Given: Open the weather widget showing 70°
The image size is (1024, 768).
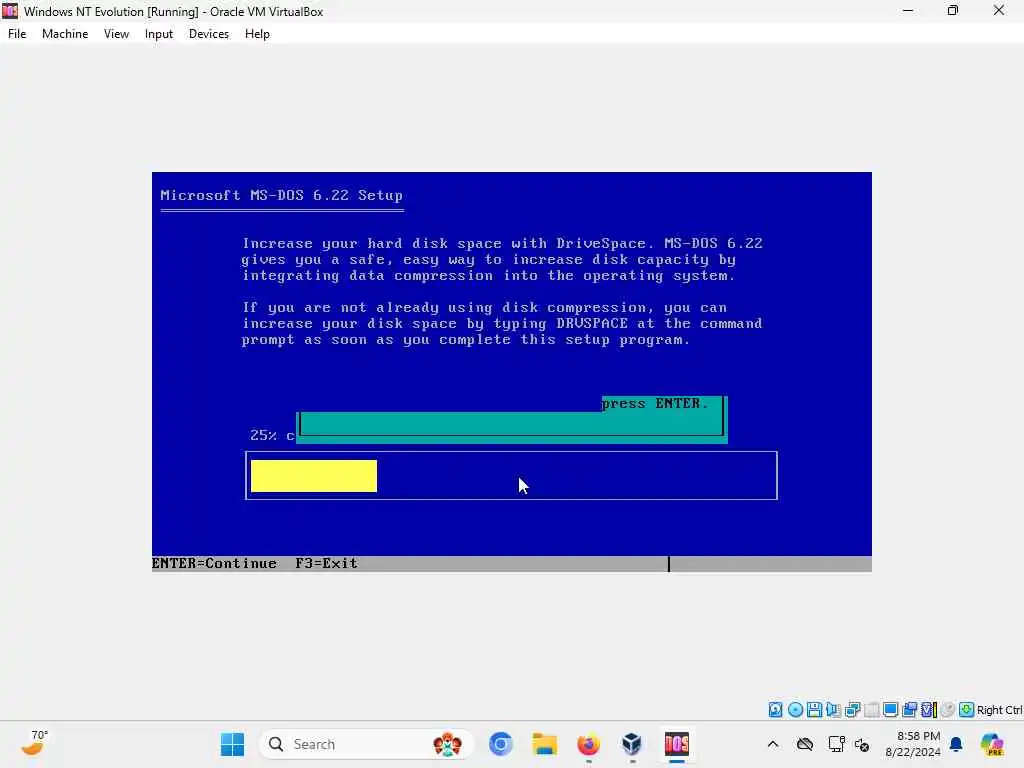Looking at the screenshot, I should pyautogui.click(x=34, y=744).
